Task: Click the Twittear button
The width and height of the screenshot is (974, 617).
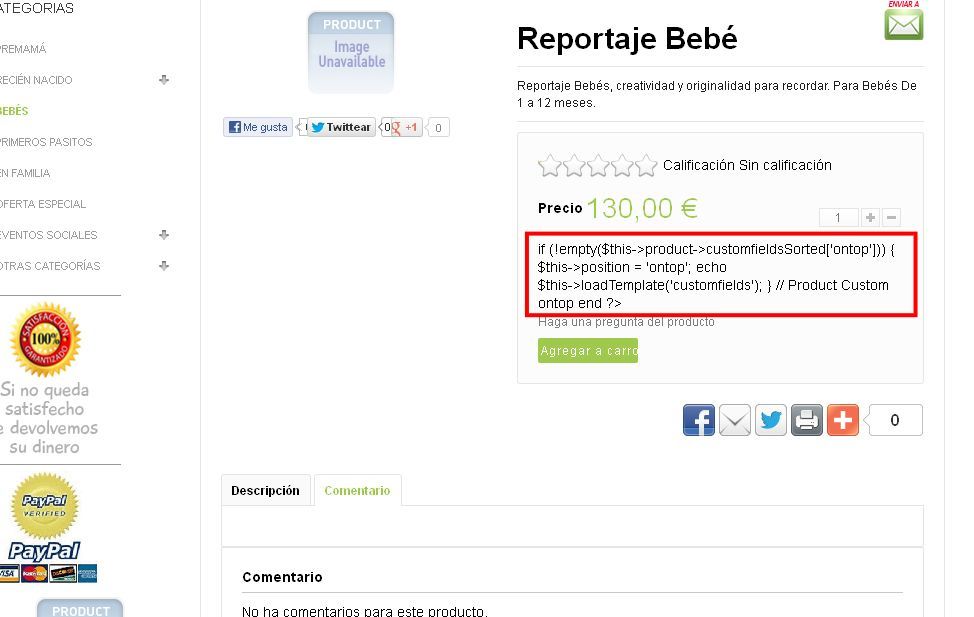Action: (x=341, y=127)
